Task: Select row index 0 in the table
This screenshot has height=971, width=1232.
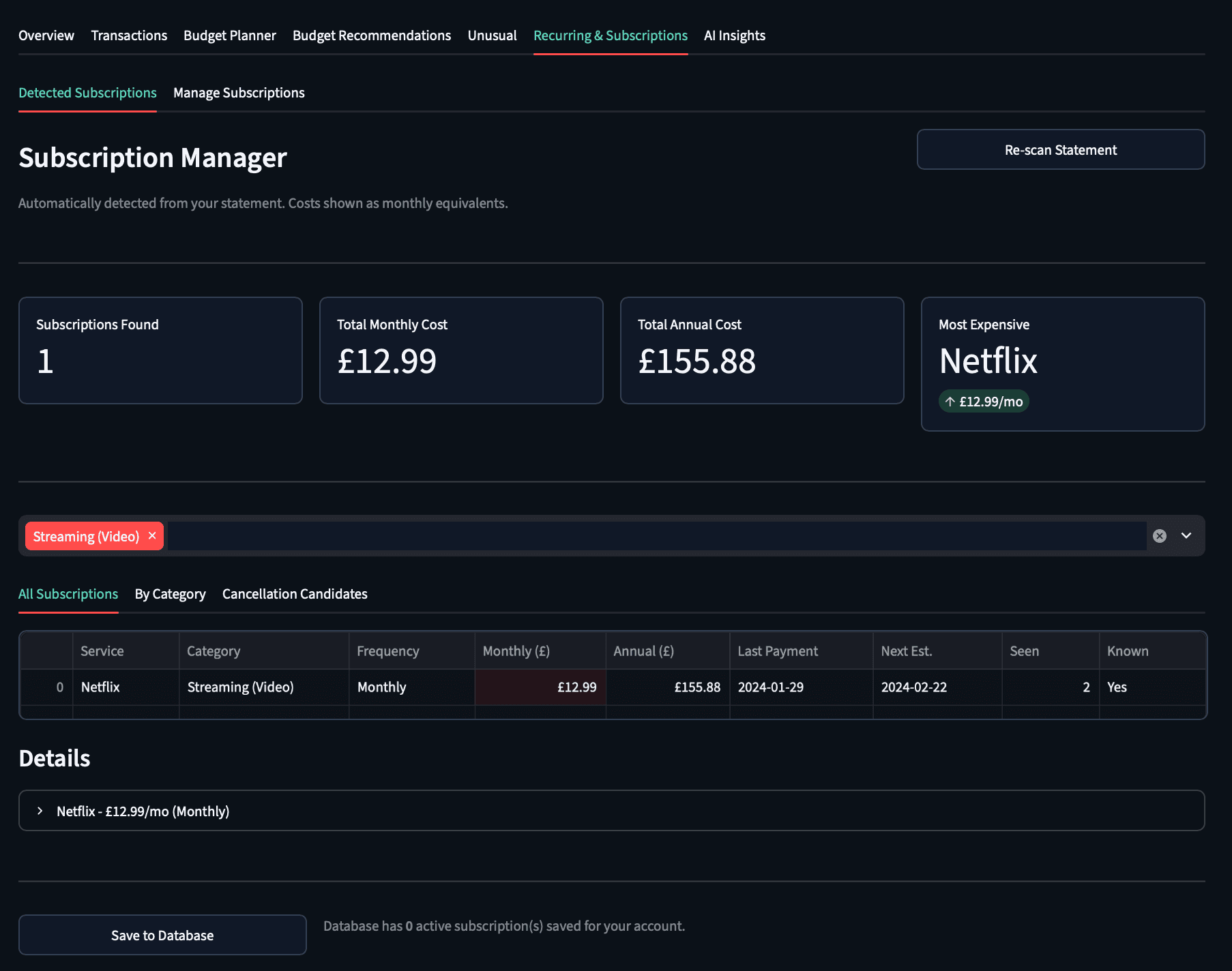Action: tap(46, 687)
